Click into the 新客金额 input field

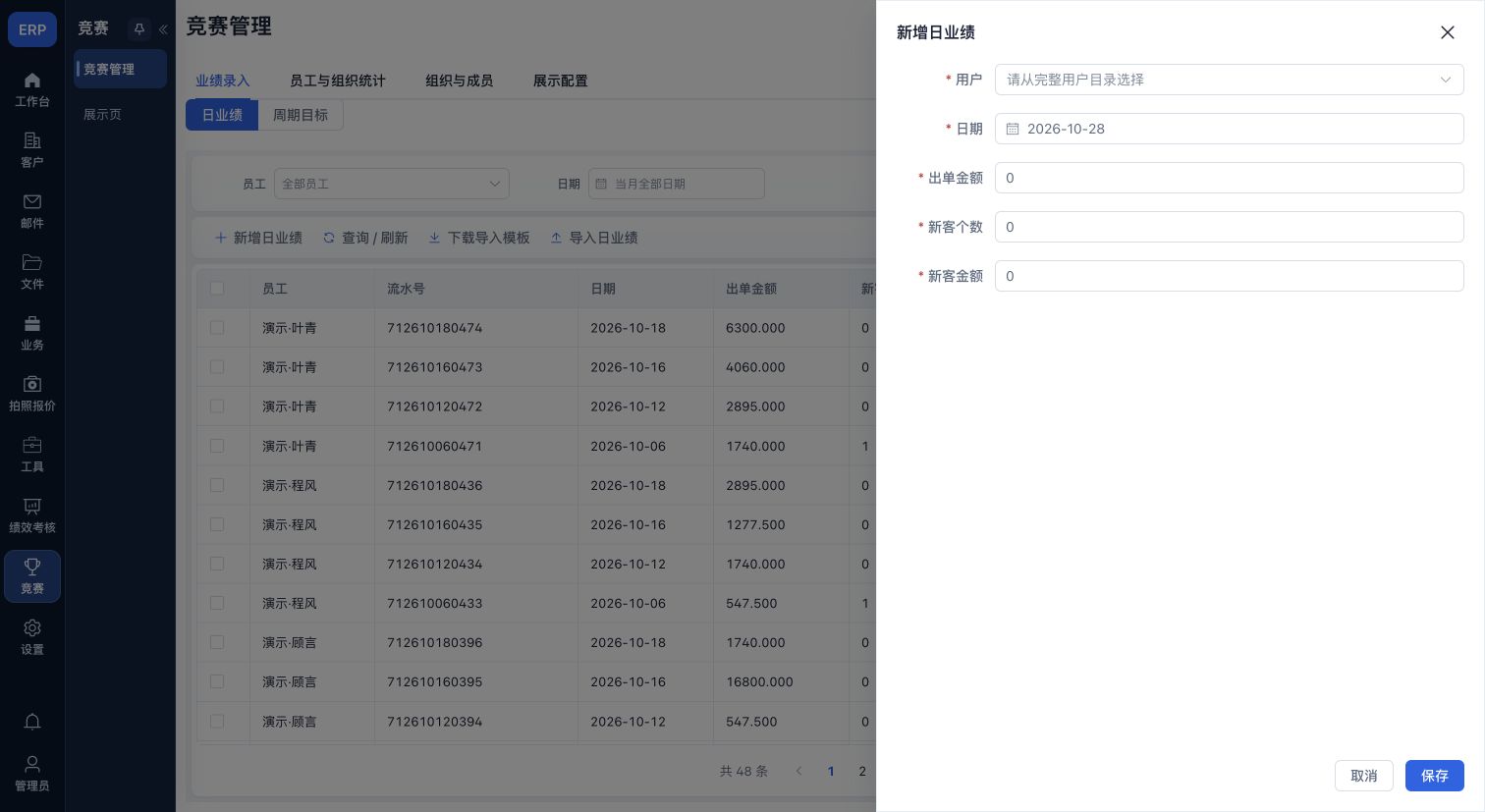coord(1230,276)
